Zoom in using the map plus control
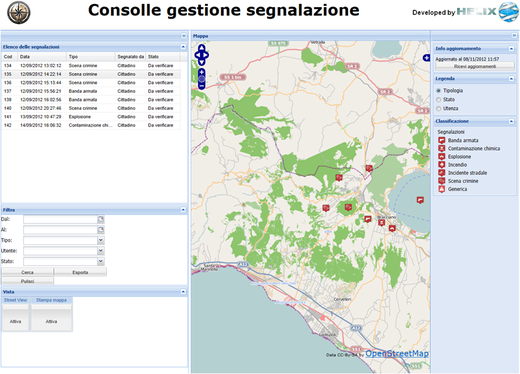This screenshot has height=374, width=520. pyautogui.click(x=202, y=72)
